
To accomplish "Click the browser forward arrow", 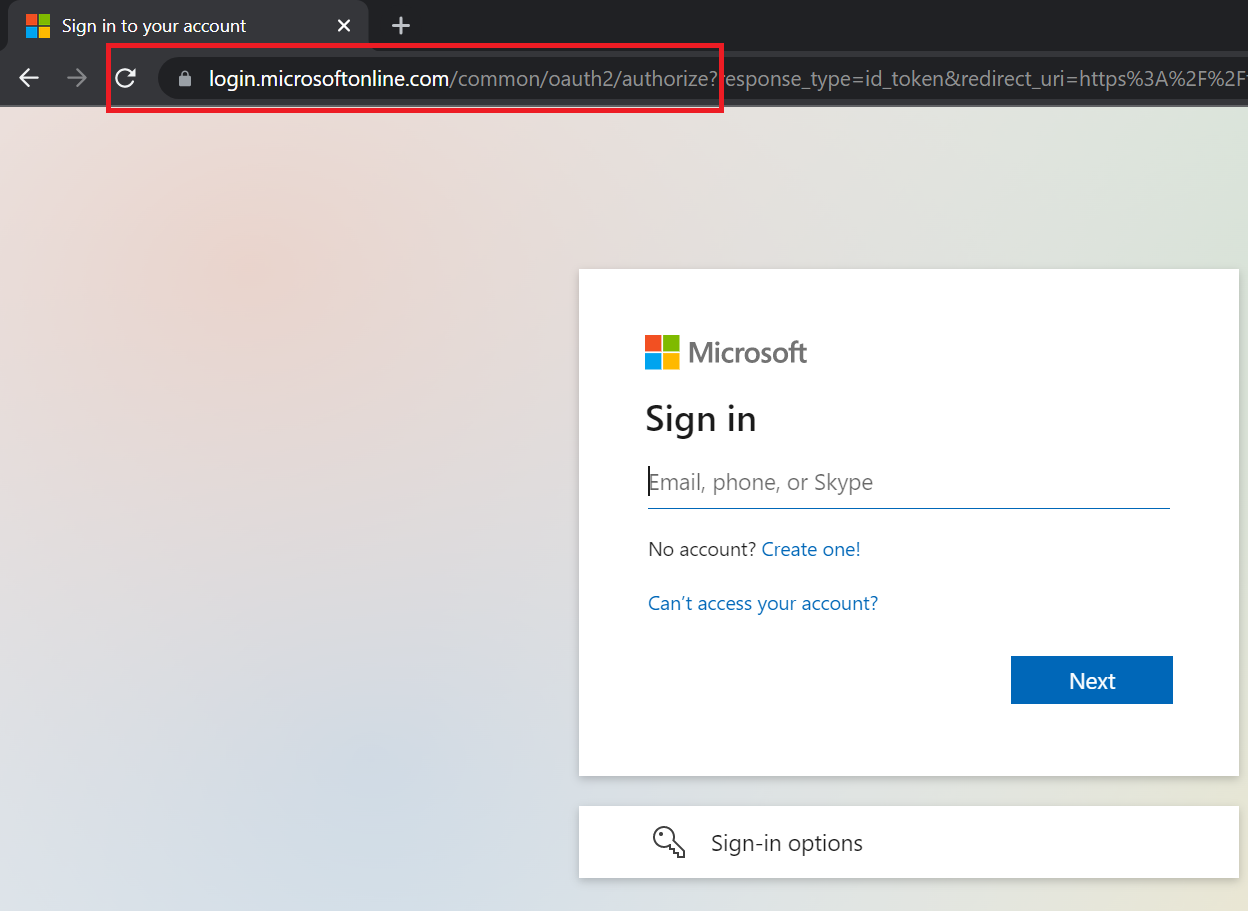I will (x=77, y=78).
